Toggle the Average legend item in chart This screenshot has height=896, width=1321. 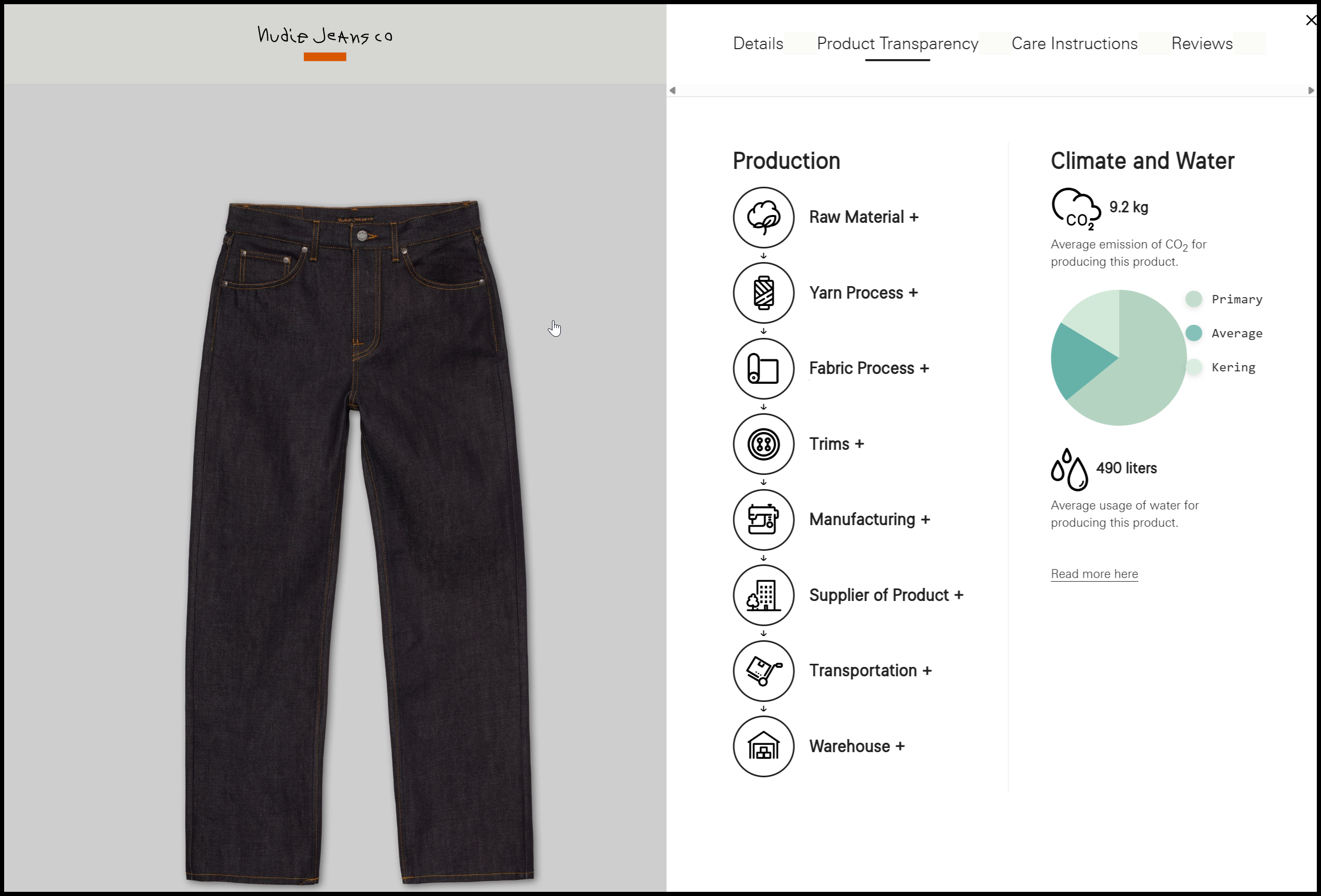coord(1236,334)
